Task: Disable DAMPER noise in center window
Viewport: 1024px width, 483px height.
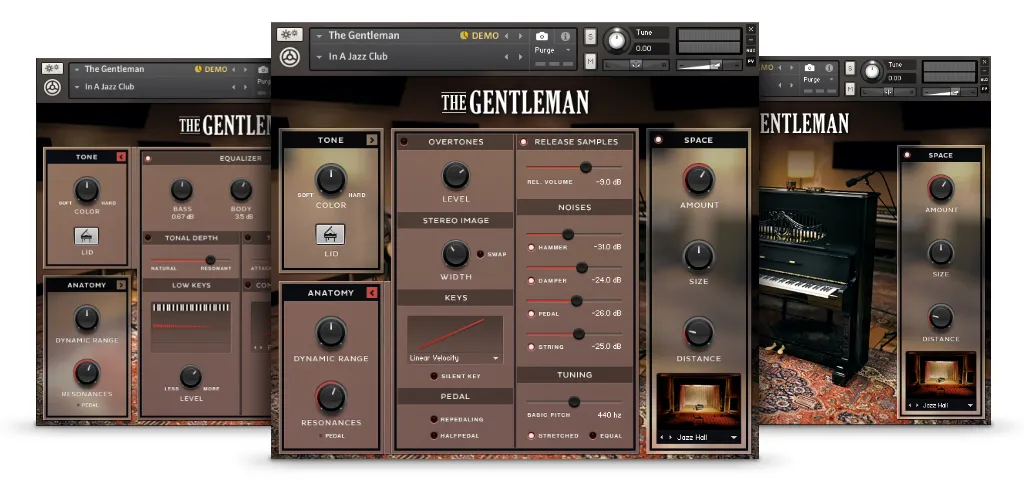Action: [x=531, y=281]
